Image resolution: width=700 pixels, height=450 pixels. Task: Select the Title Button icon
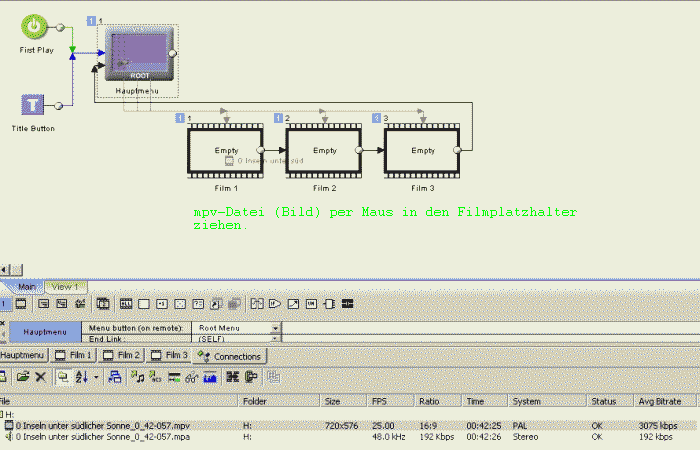(33, 105)
